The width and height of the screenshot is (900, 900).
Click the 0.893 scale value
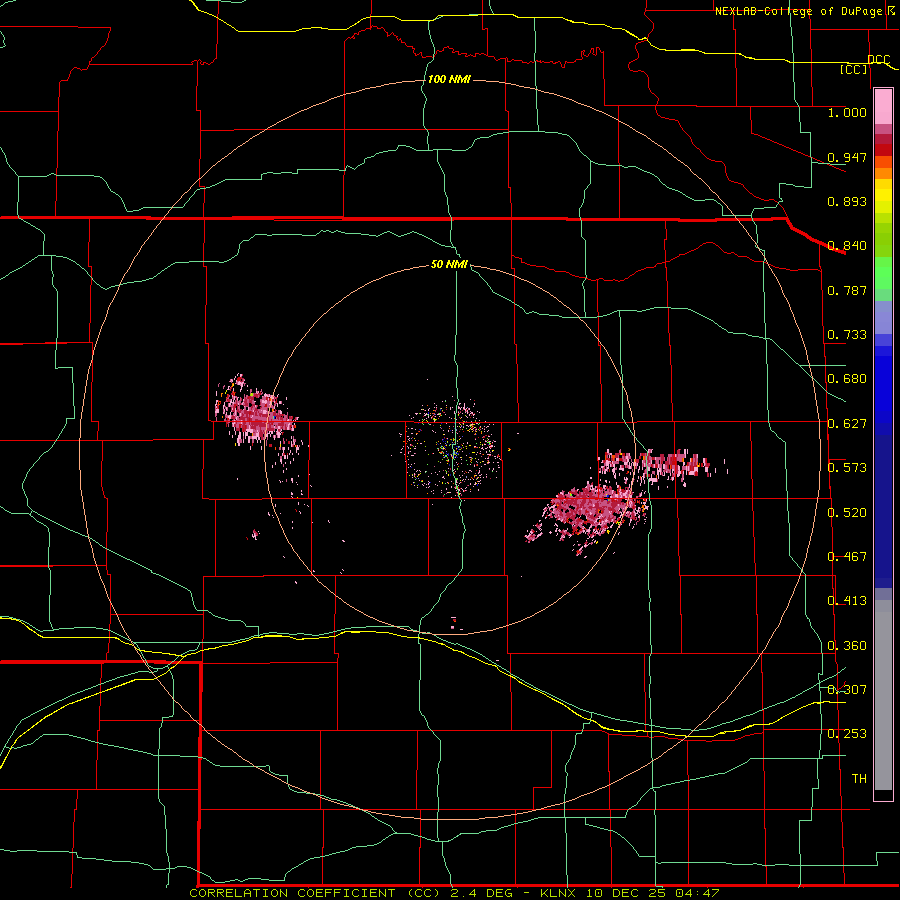(x=847, y=201)
